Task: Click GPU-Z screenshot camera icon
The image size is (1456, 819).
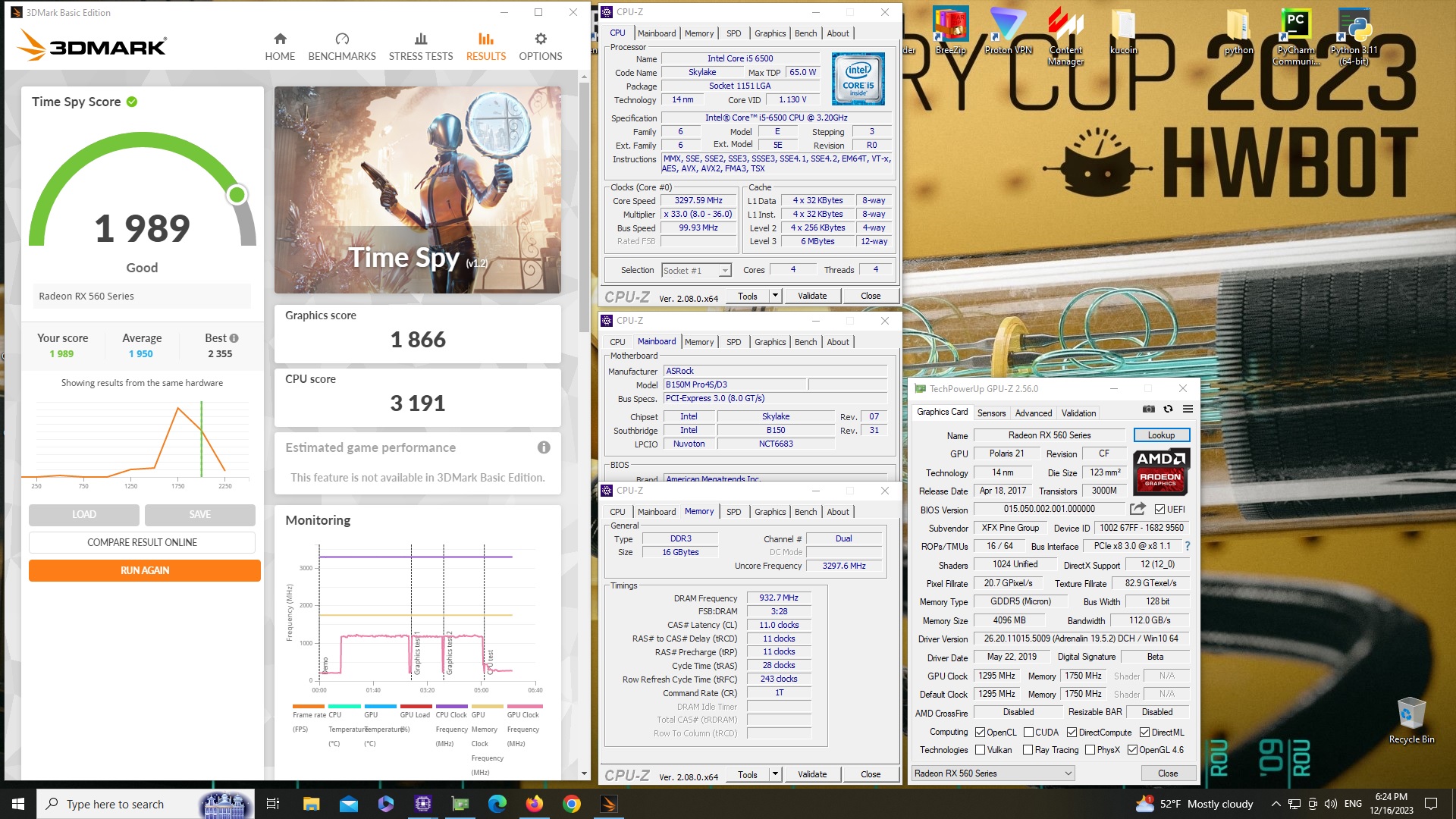Action: click(1149, 409)
